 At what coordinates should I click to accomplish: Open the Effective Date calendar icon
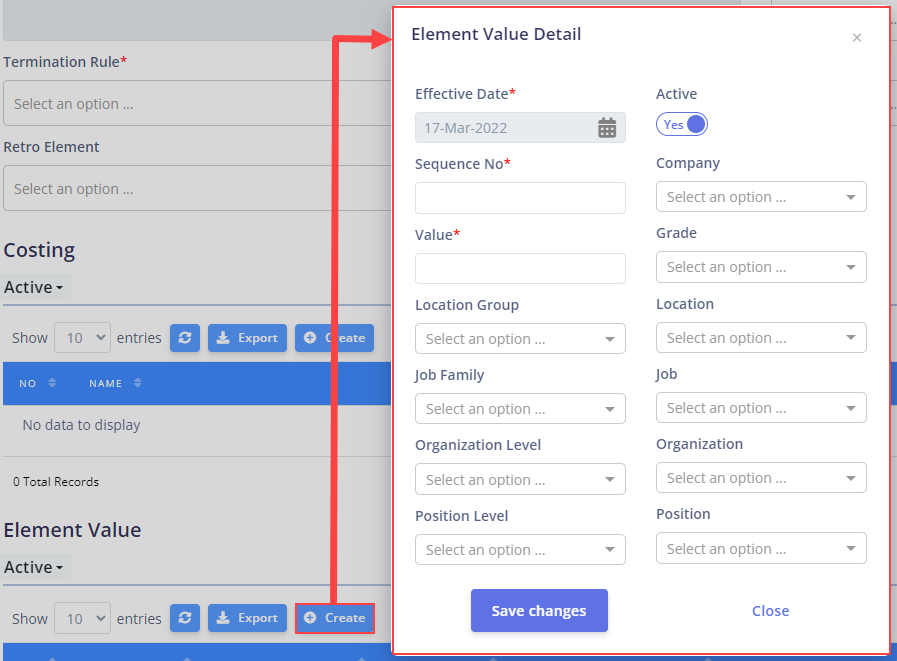(x=607, y=128)
